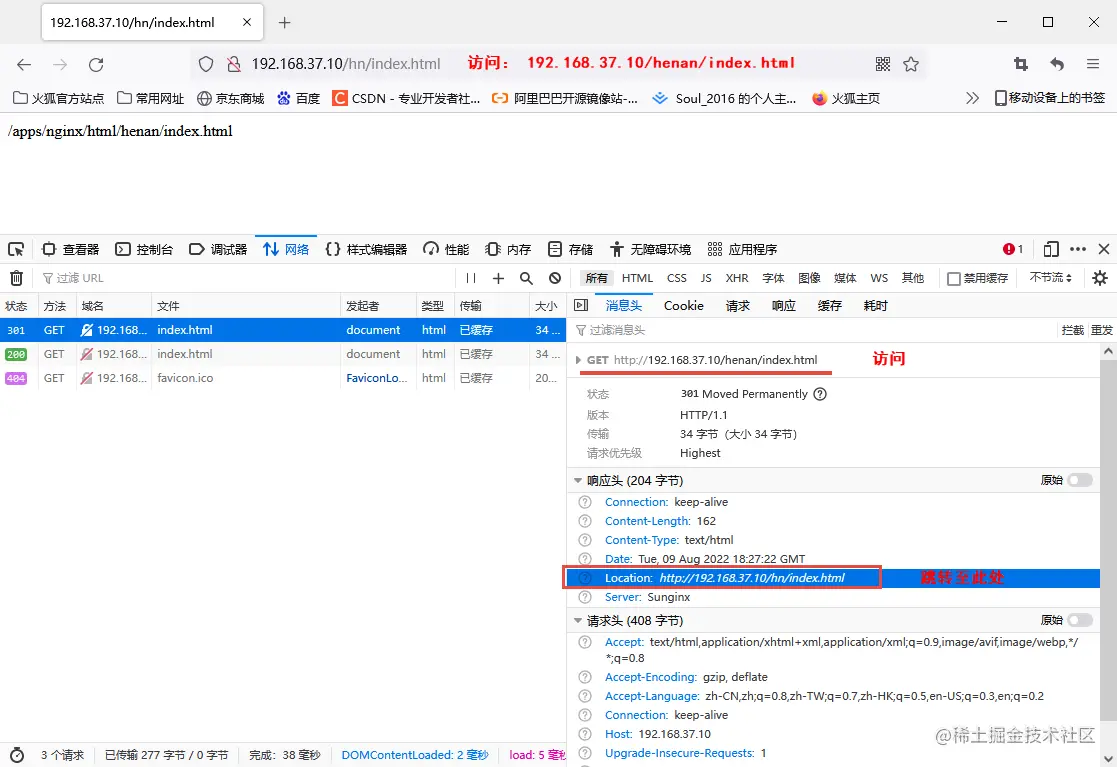1117x767 pixels.
Task: Pause network traffic recording
Action: click(x=469, y=278)
